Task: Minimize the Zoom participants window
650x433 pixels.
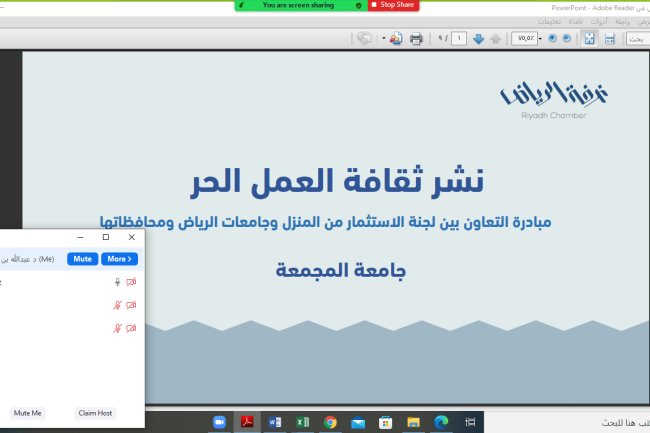Action: [x=80, y=237]
